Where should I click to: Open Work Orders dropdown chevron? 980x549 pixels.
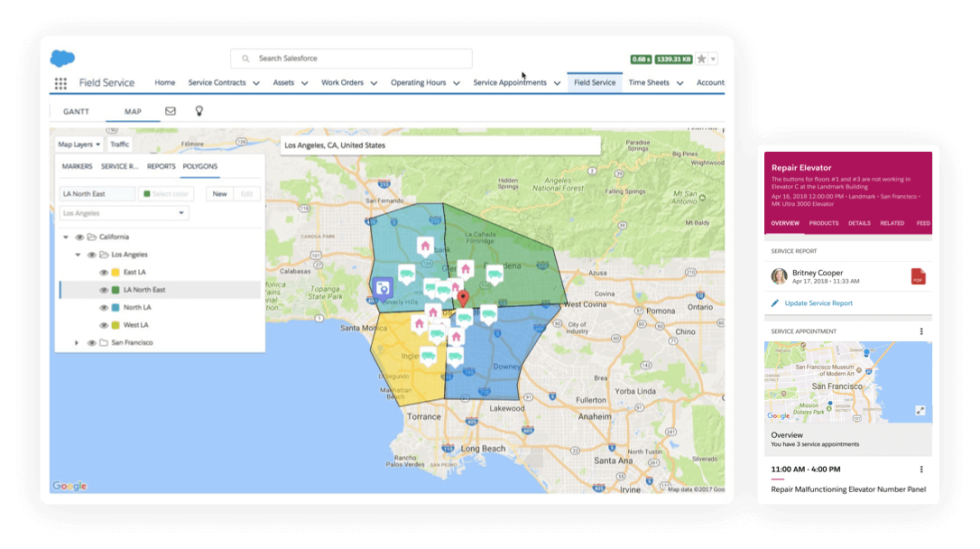[374, 83]
